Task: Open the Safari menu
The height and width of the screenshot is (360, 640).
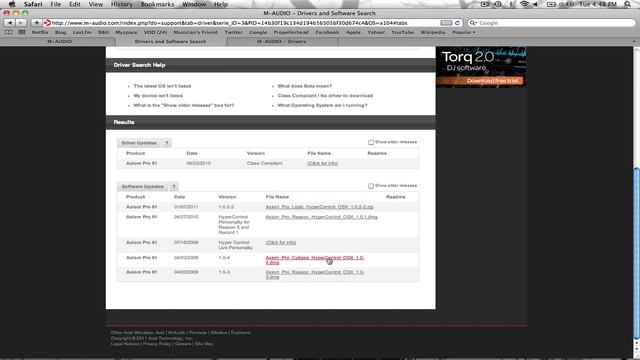Action: 33,4
